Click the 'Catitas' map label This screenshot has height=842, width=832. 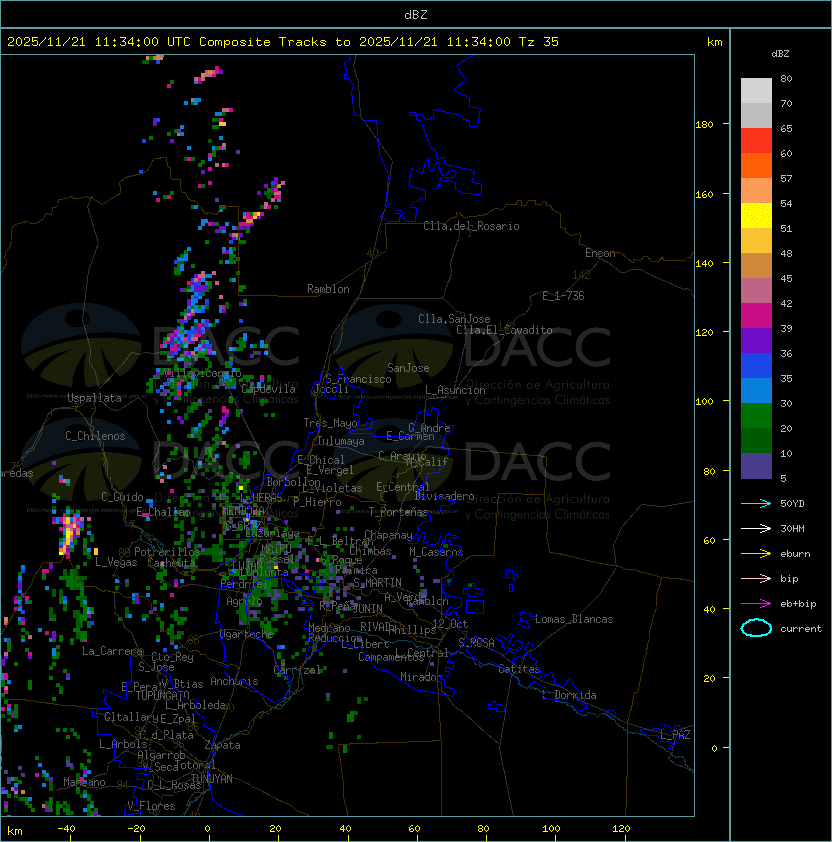pyautogui.click(x=519, y=669)
